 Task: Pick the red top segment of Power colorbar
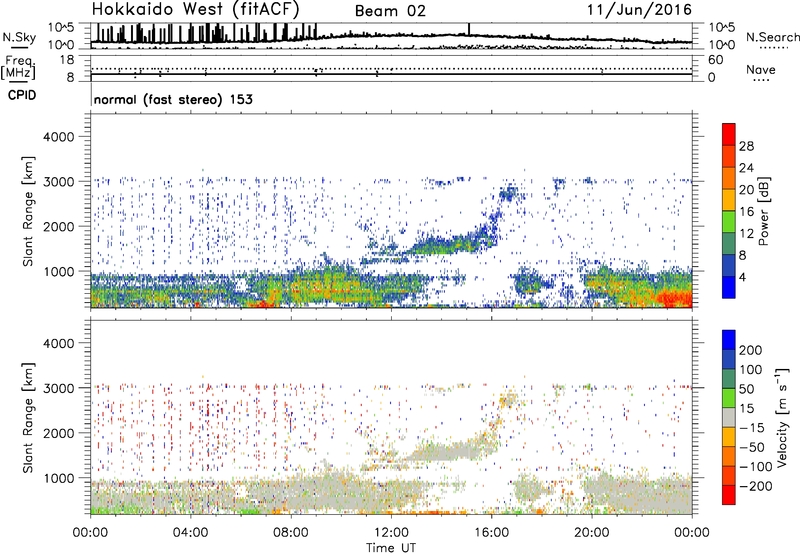click(x=729, y=134)
